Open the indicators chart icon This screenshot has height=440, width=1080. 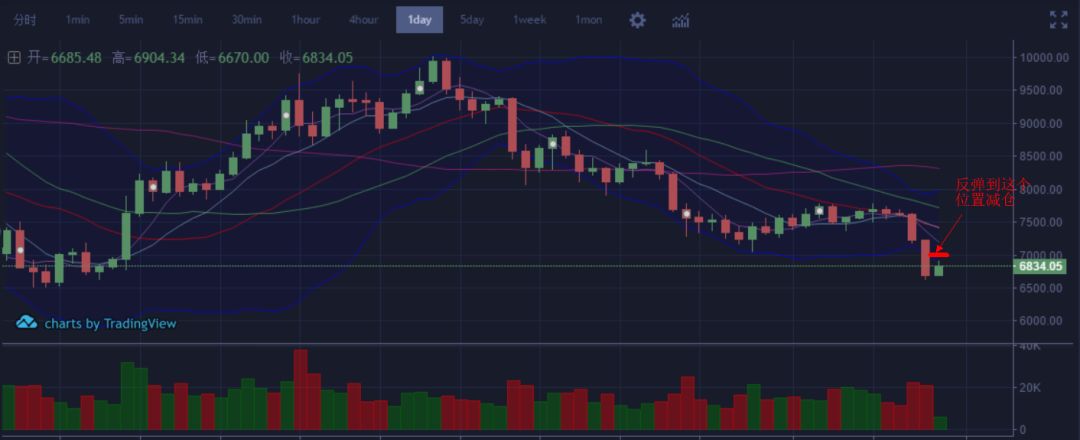click(x=681, y=21)
